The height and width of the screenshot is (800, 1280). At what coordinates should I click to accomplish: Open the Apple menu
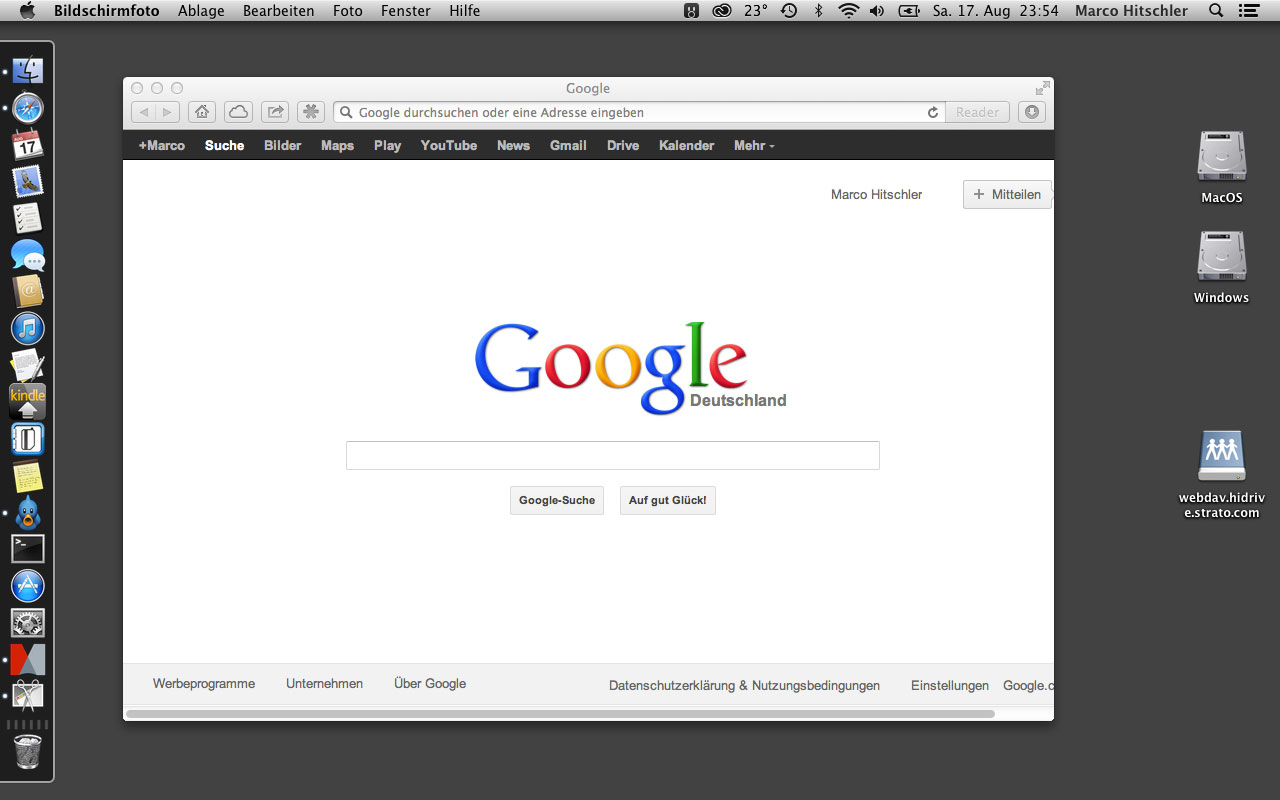click(x=27, y=11)
